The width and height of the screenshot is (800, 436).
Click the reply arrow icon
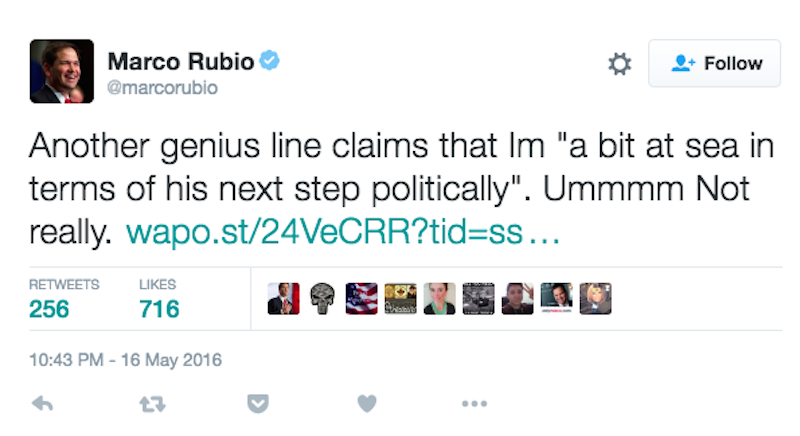(43, 404)
